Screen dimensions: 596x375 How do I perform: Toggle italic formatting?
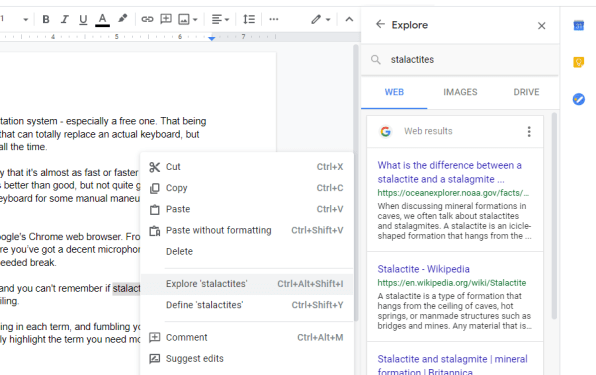[65, 19]
